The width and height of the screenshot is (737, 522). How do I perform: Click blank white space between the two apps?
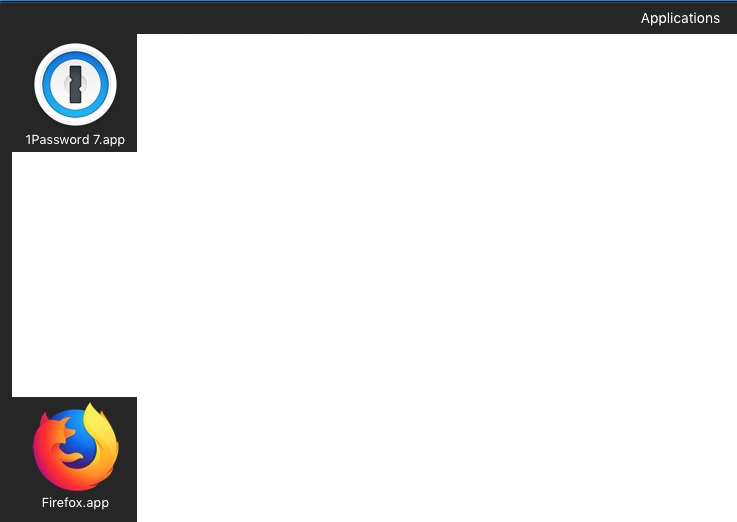tap(74, 274)
